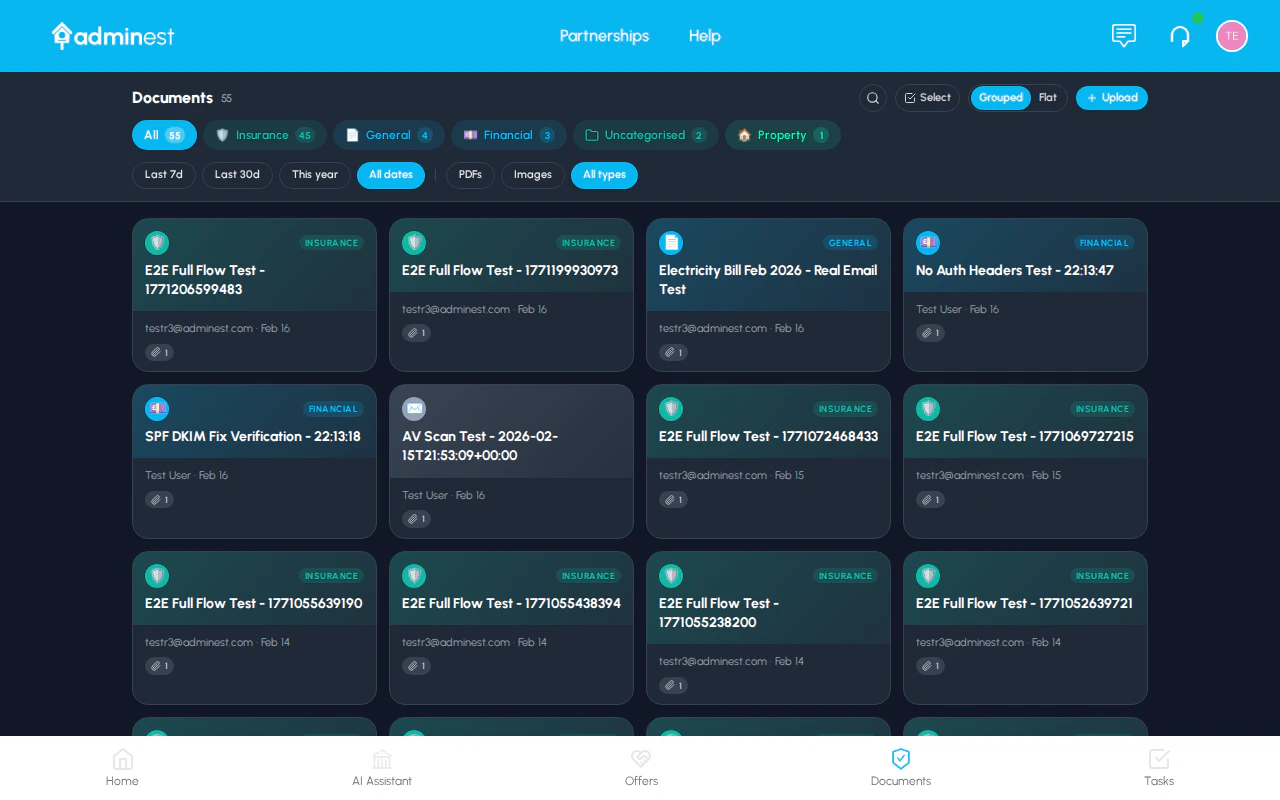Screen dimensions: 1280x800
Task: Open No Auth Headers Test - 22:13:47 document
Action: point(1015,270)
